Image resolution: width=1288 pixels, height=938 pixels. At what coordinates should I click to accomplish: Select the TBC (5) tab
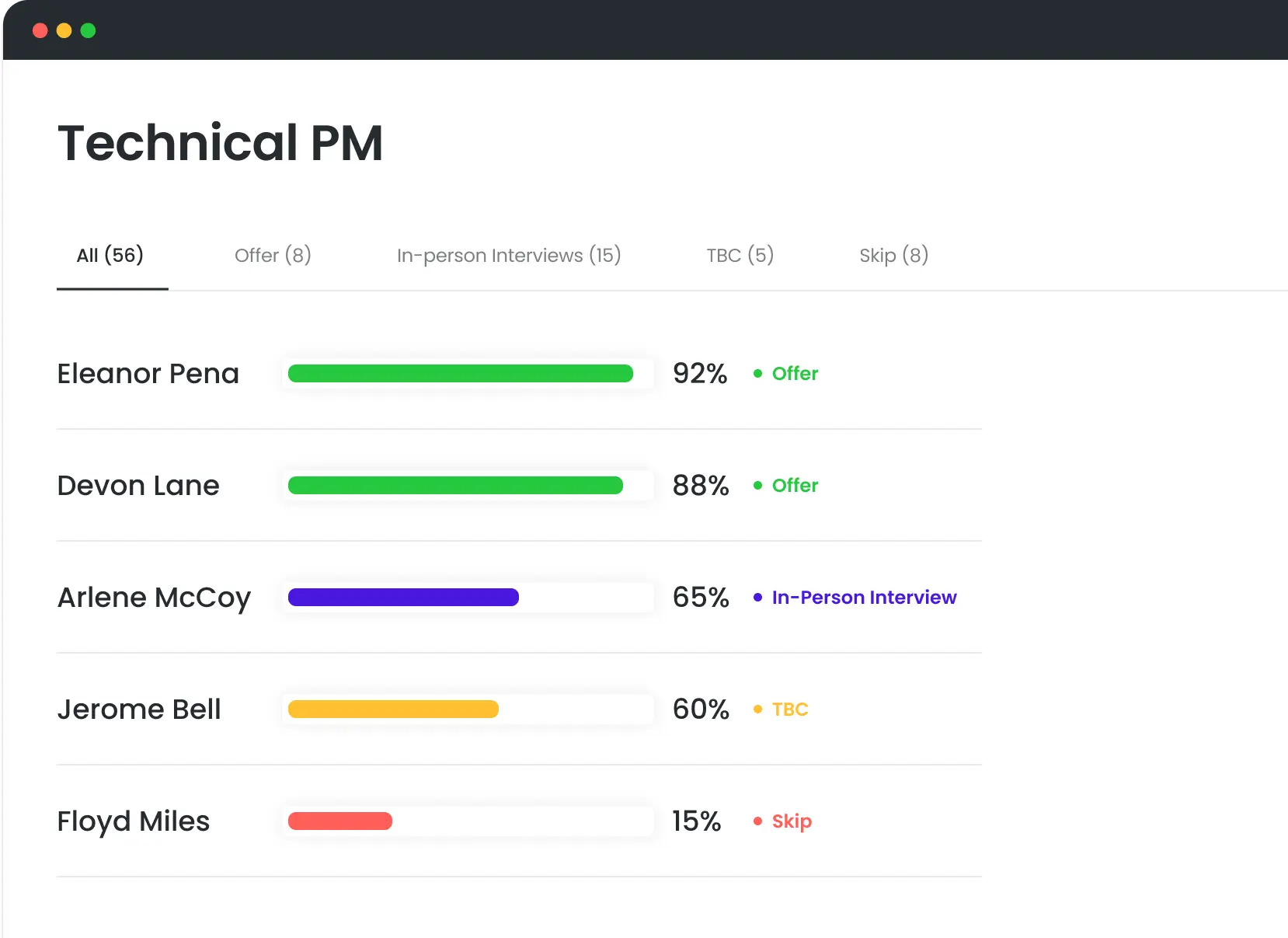[x=740, y=255]
